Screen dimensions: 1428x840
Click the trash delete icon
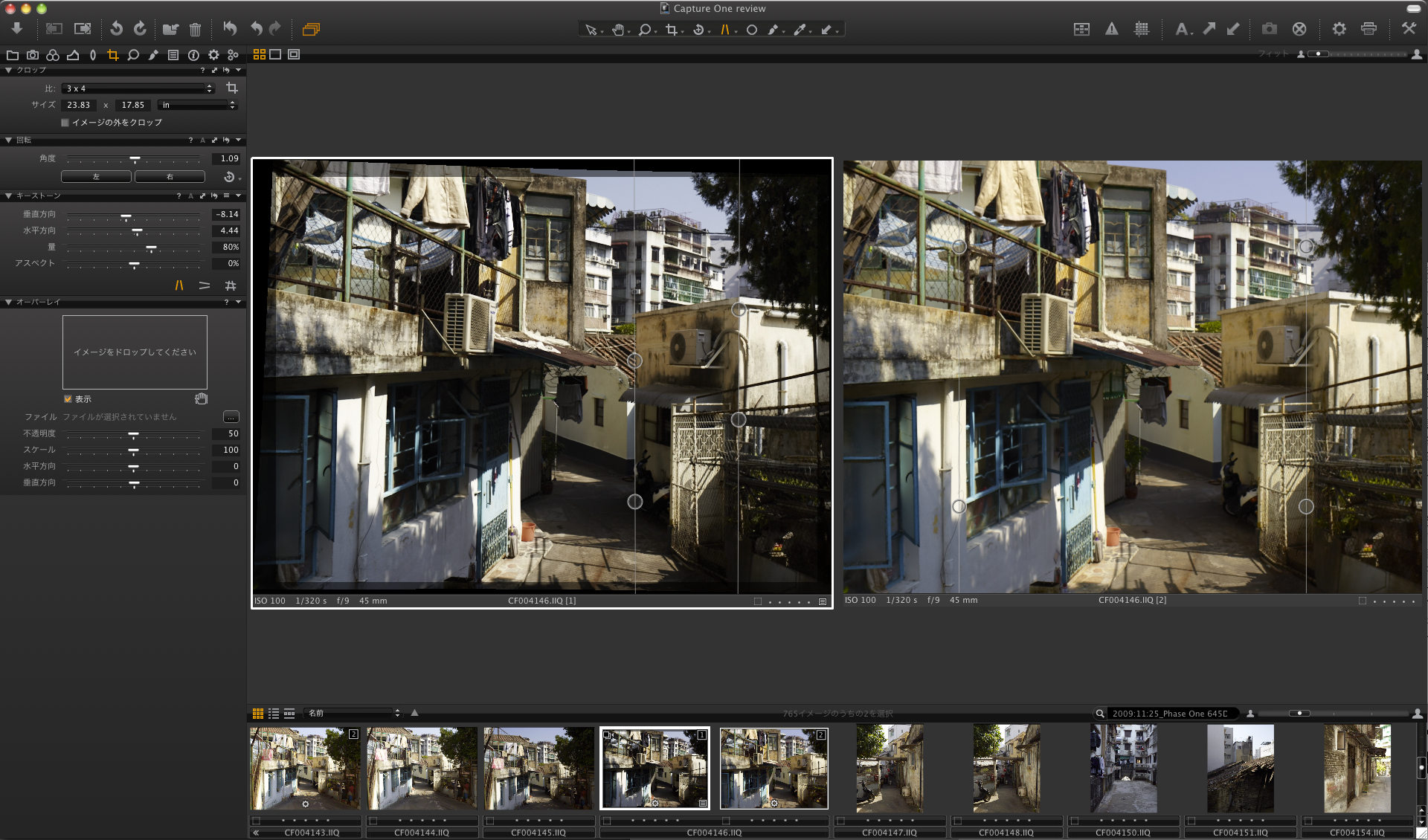pyautogui.click(x=195, y=30)
